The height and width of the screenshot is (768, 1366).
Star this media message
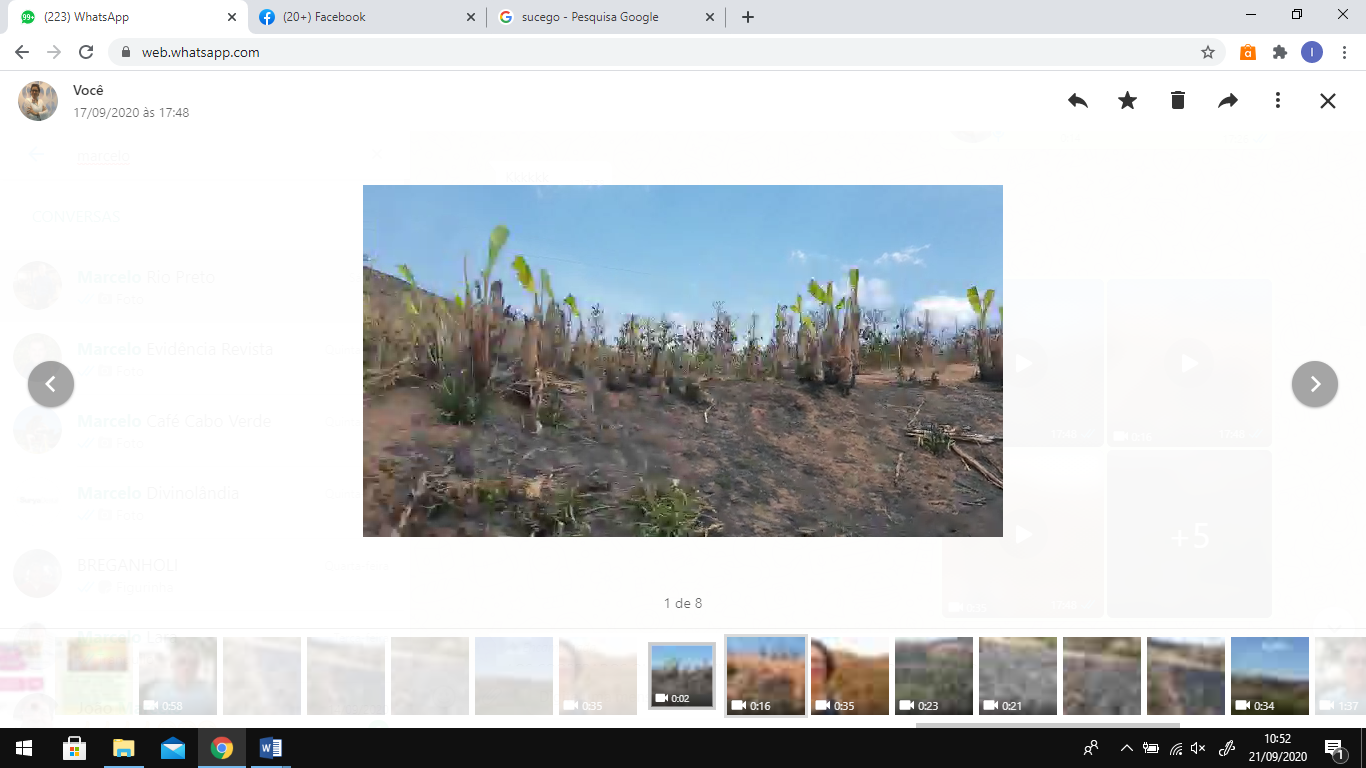coord(1127,101)
